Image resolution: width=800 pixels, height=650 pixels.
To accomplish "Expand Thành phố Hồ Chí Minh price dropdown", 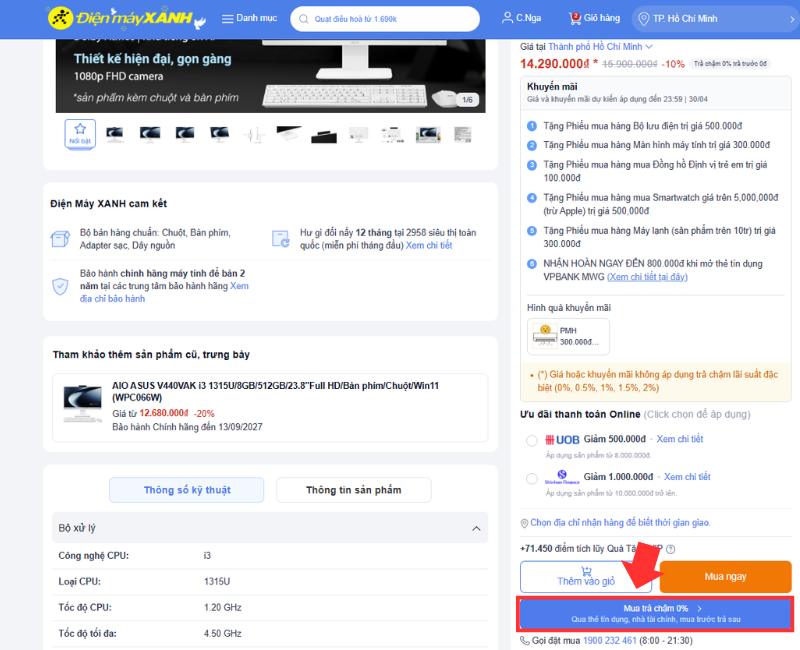I will tap(600, 47).
